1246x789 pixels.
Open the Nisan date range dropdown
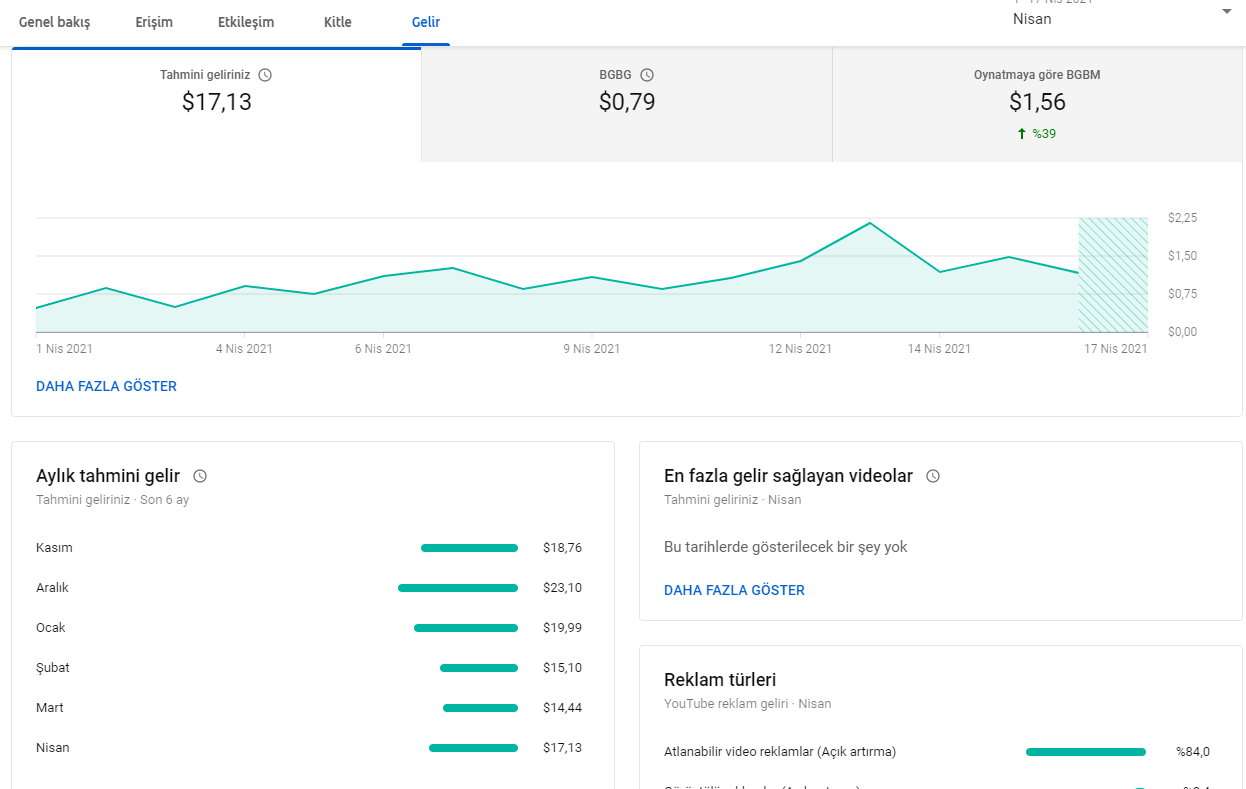pyautogui.click(x=1226, y=12)
